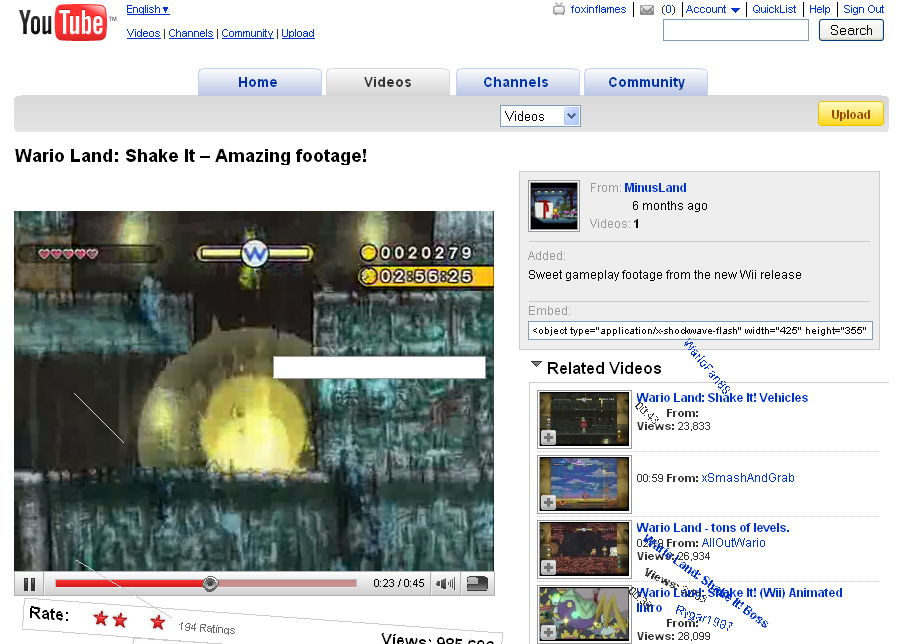Add the Animated Intro video to QuickList plus icon

[x=548, y=632]
